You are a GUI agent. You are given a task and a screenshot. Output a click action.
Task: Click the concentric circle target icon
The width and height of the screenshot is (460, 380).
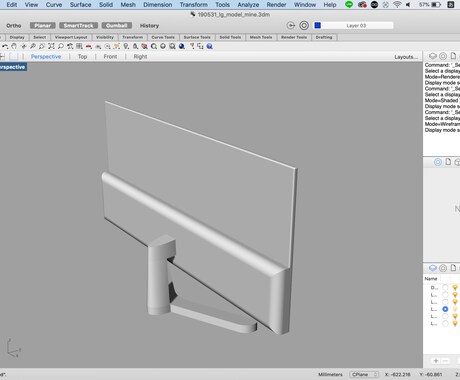click(304, 26)
